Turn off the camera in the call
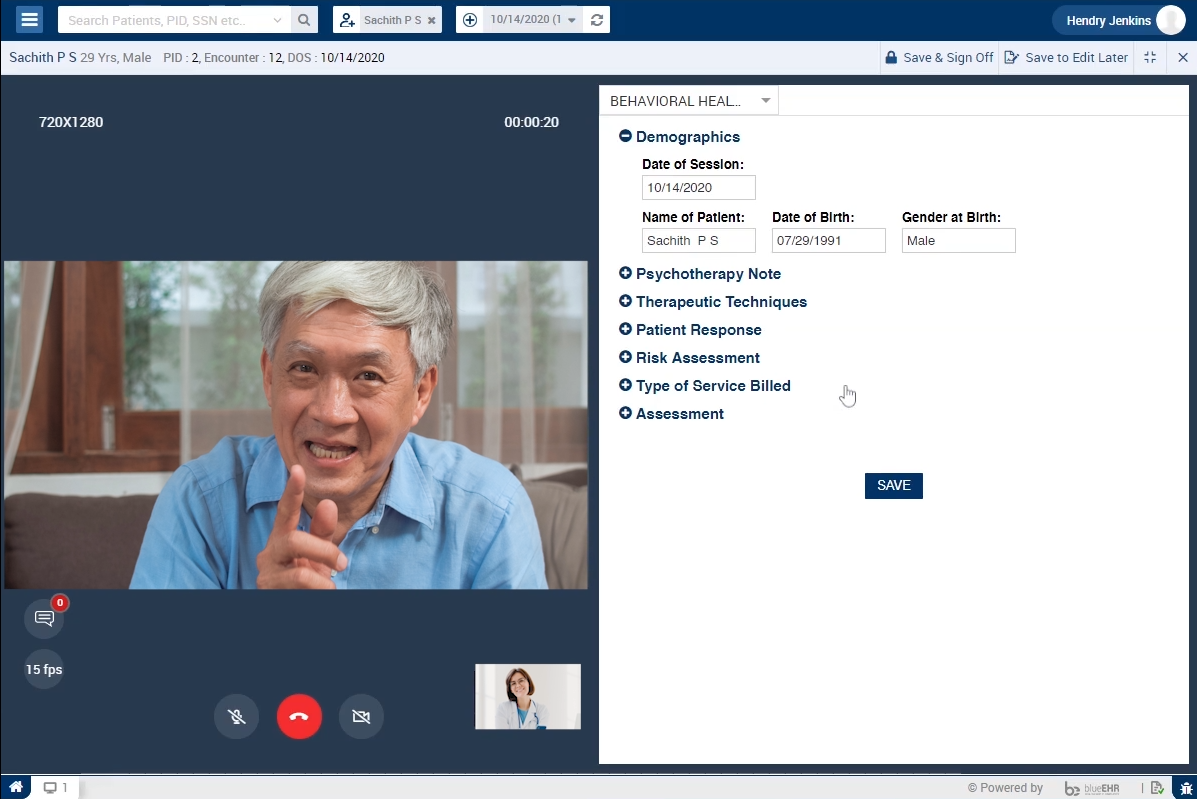Viewport: 1197px width, 799px height. (361, 717)
